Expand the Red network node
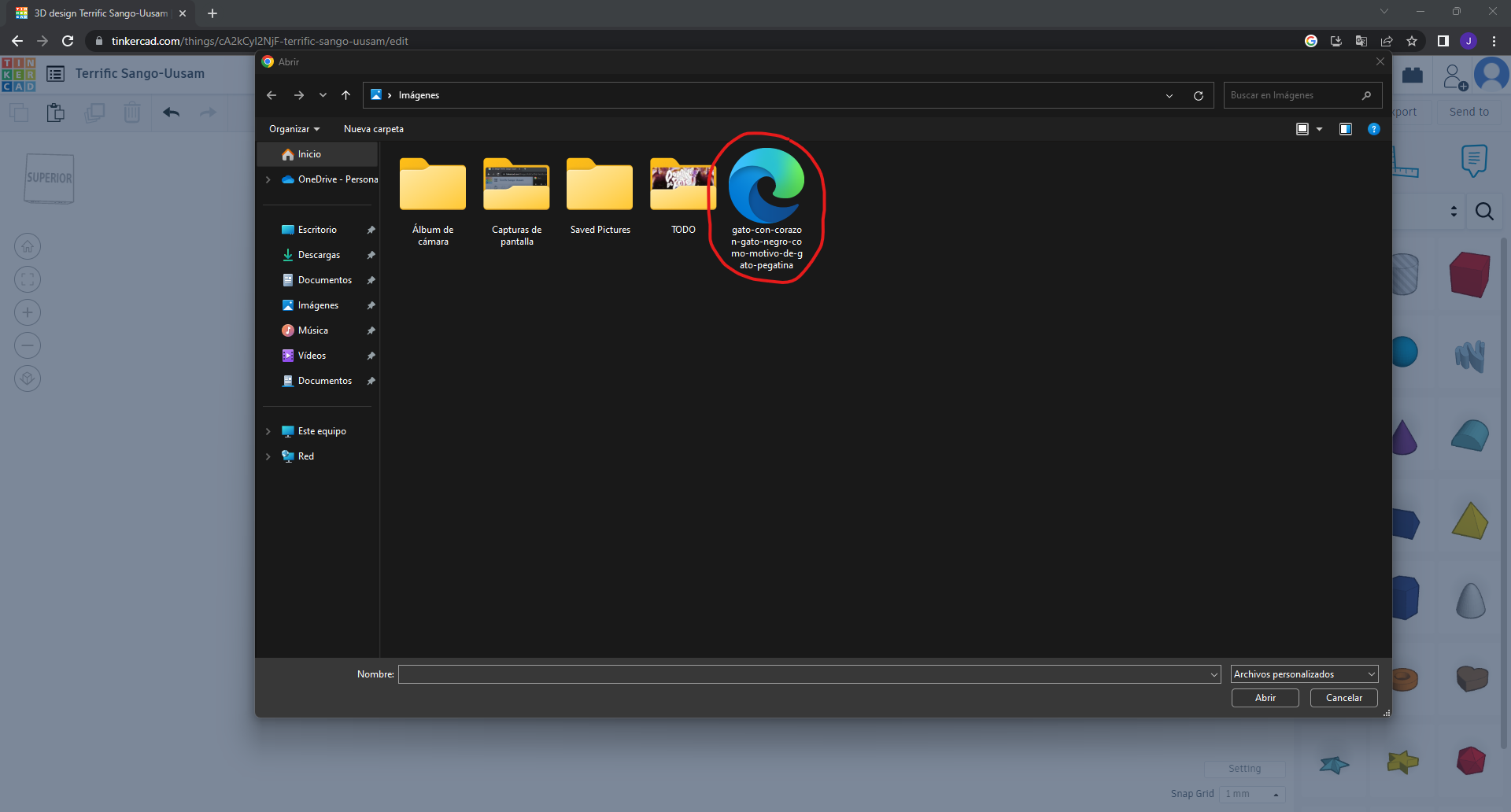Screen dimensions: 1511x812 point(268,456)
